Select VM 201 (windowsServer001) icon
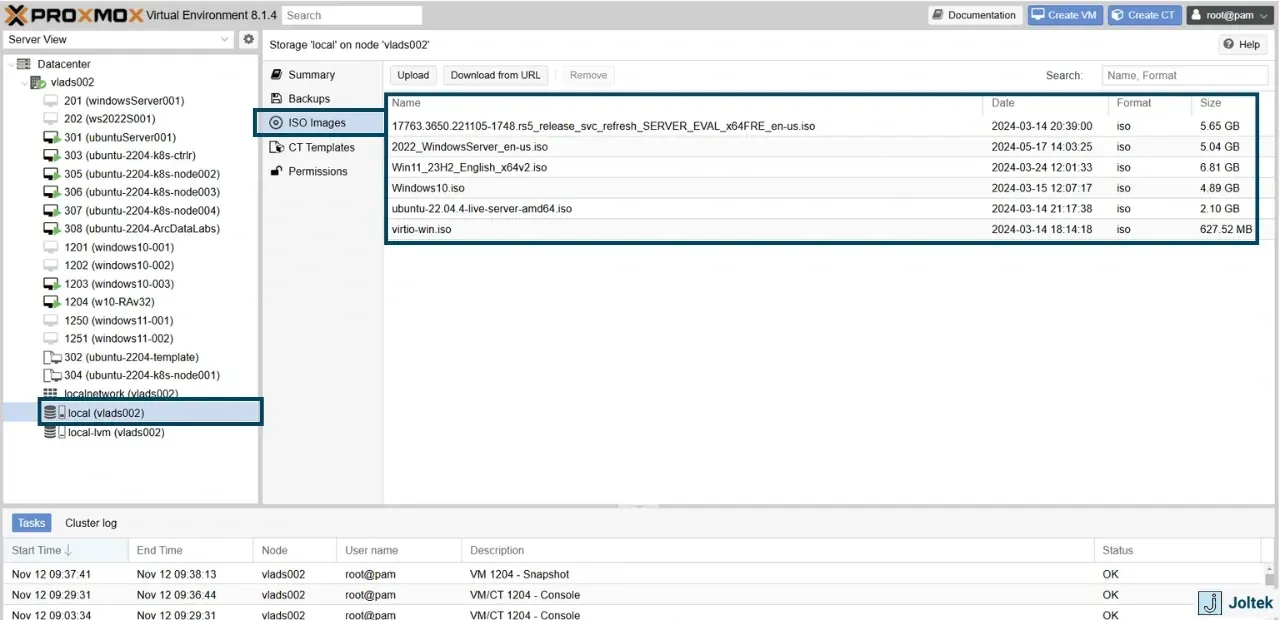 pyautogui.click(x=51, y=101)
